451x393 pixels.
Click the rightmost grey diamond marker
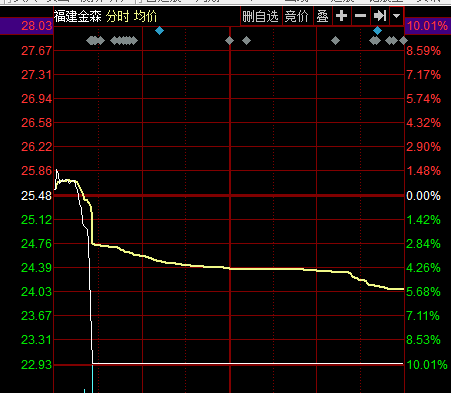point(403,41)
